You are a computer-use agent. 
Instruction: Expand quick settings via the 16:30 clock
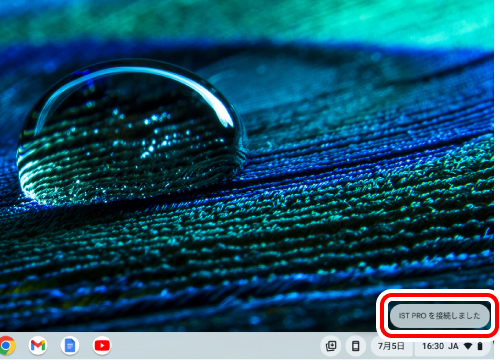point(433,346)
